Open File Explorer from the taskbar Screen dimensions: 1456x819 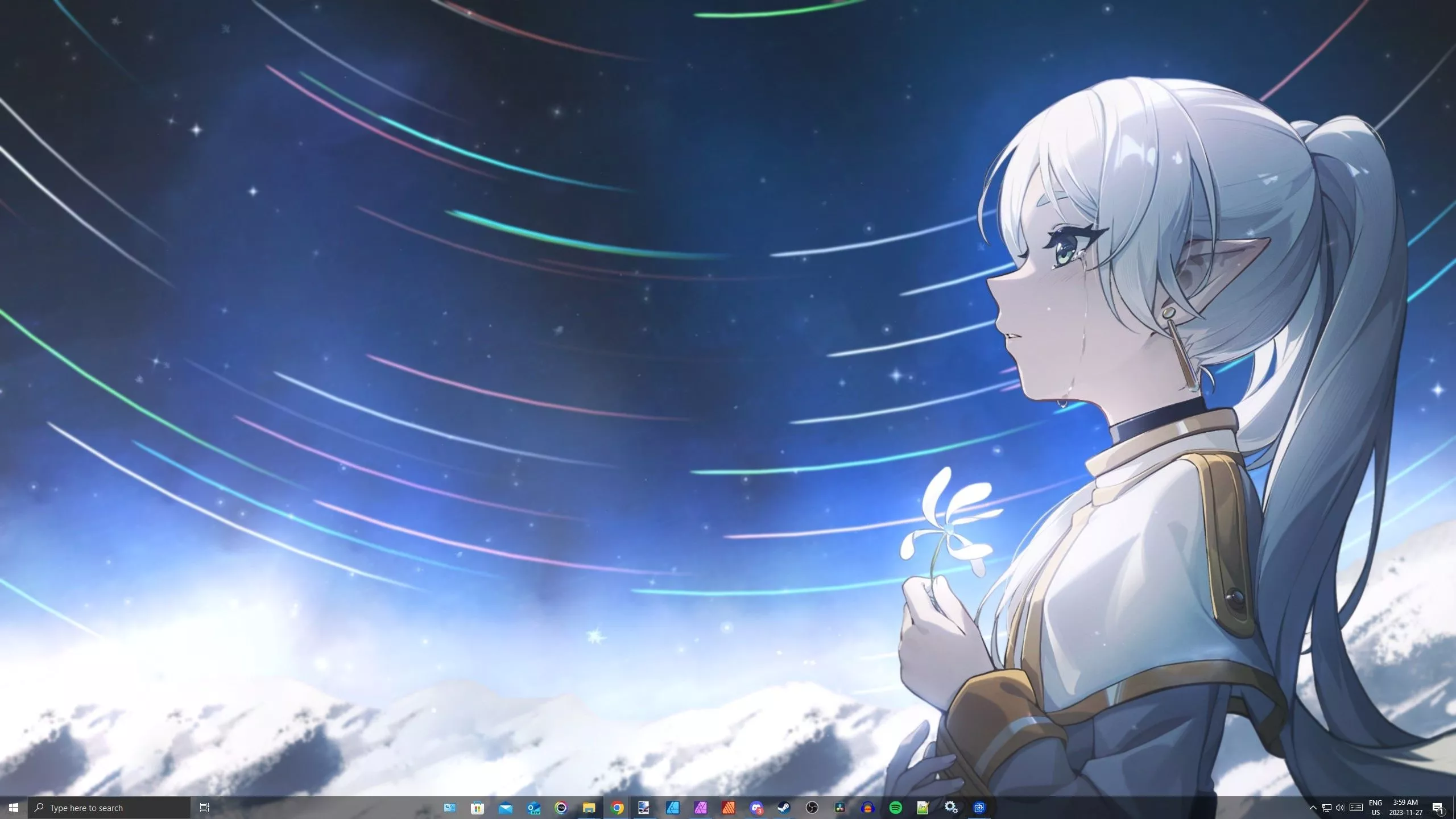tap(589, 808)
